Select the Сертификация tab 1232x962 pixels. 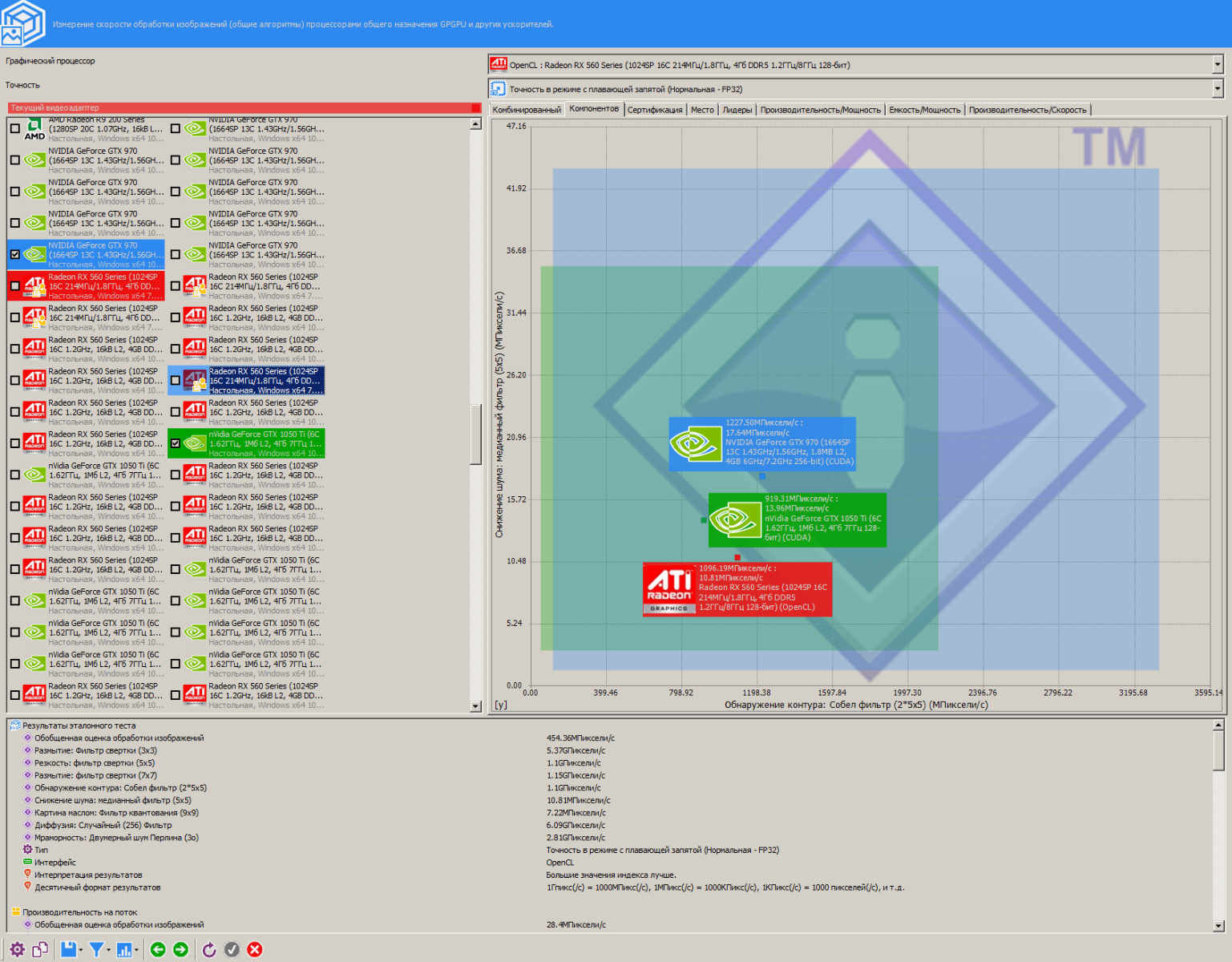(x=654, y=110)
